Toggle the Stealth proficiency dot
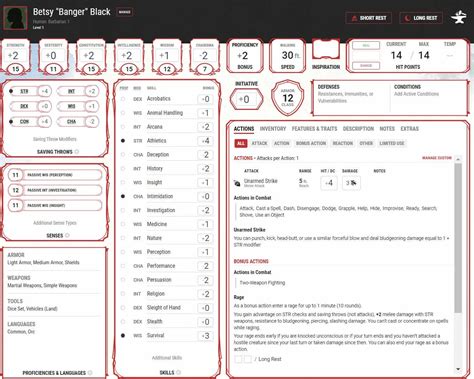The width and height of the screenshot is (474, 379). [123, 321]
